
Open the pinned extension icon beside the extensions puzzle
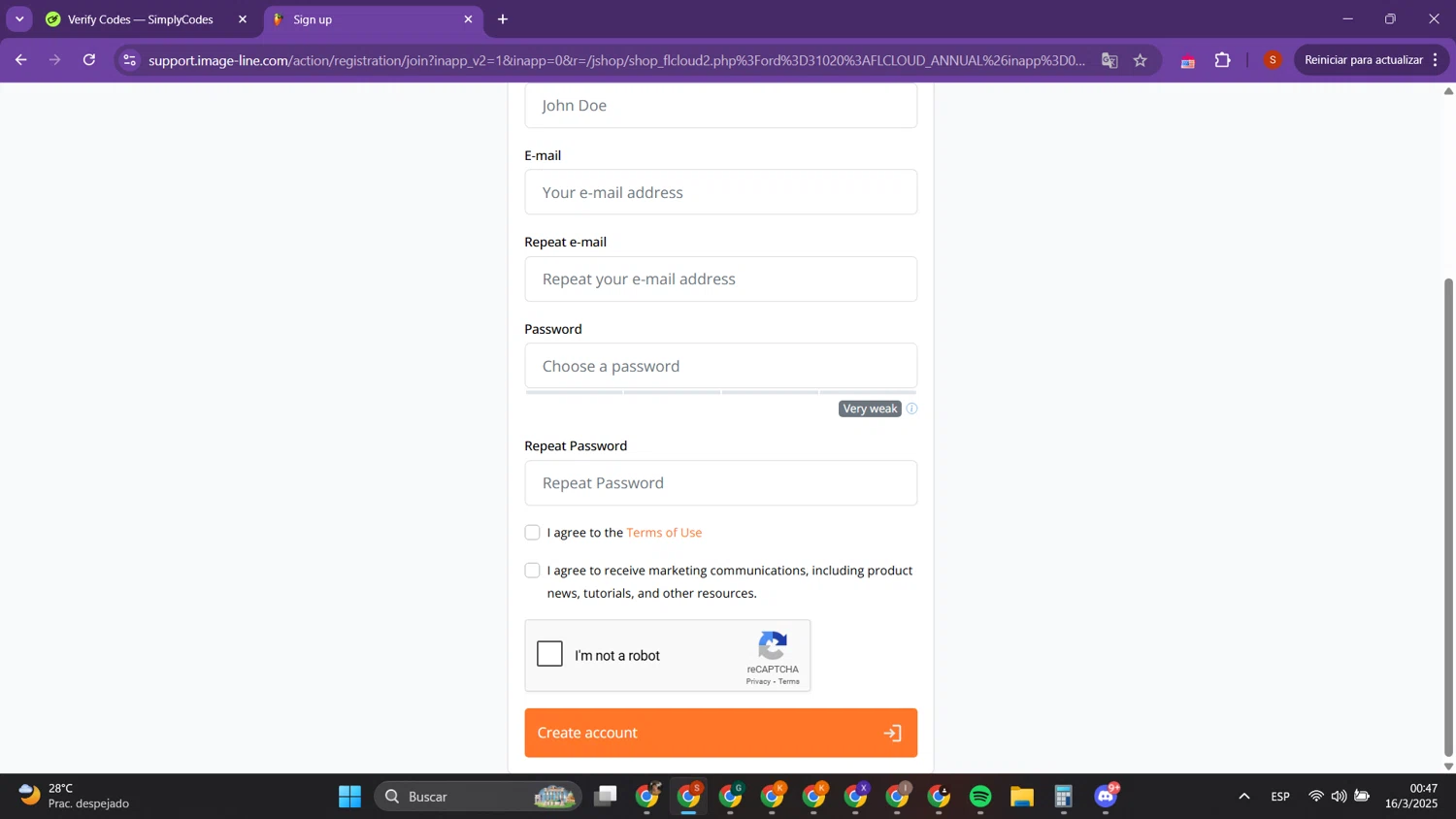[1187, 60]
